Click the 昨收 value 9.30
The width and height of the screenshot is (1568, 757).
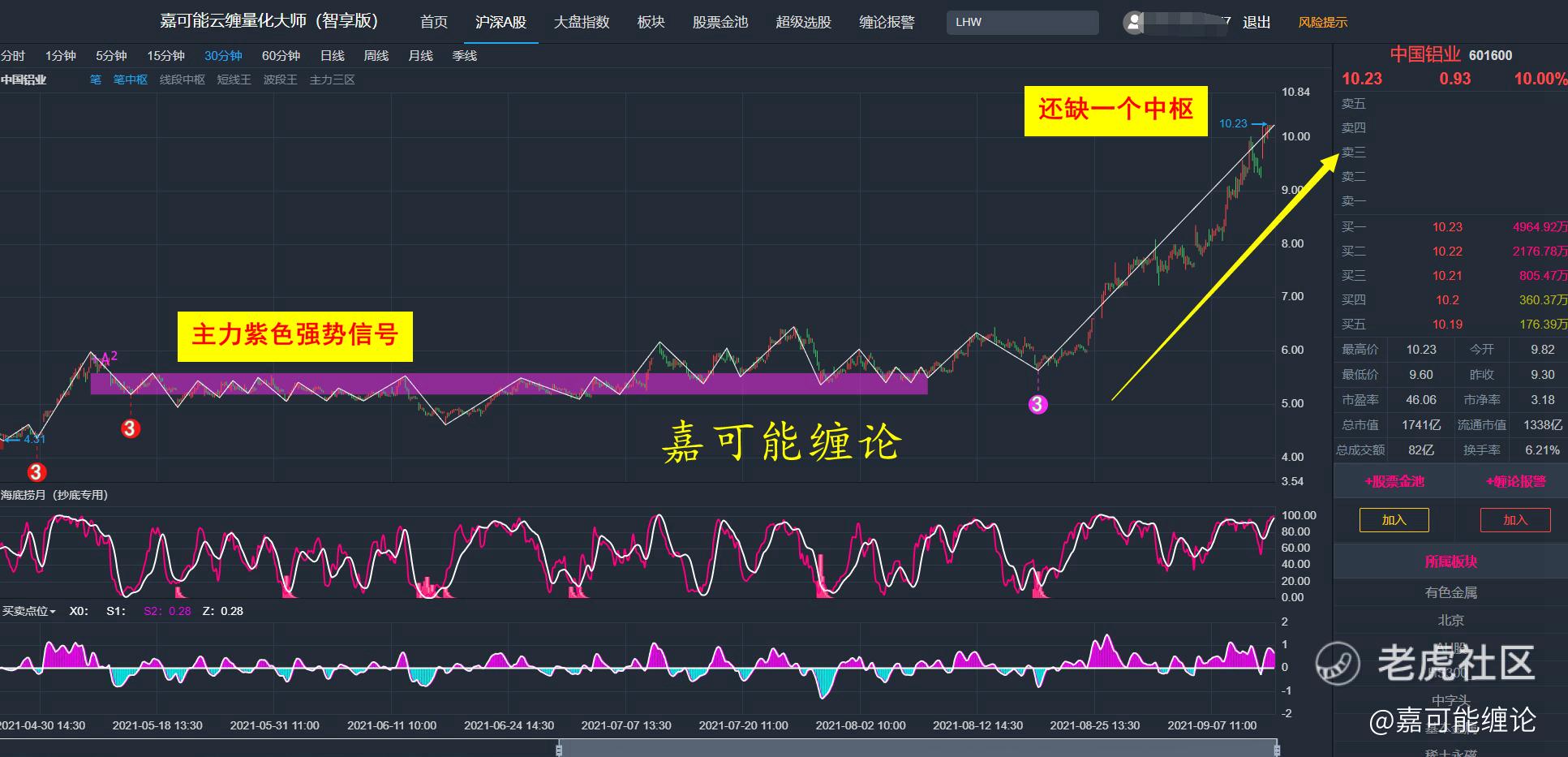1542,375
